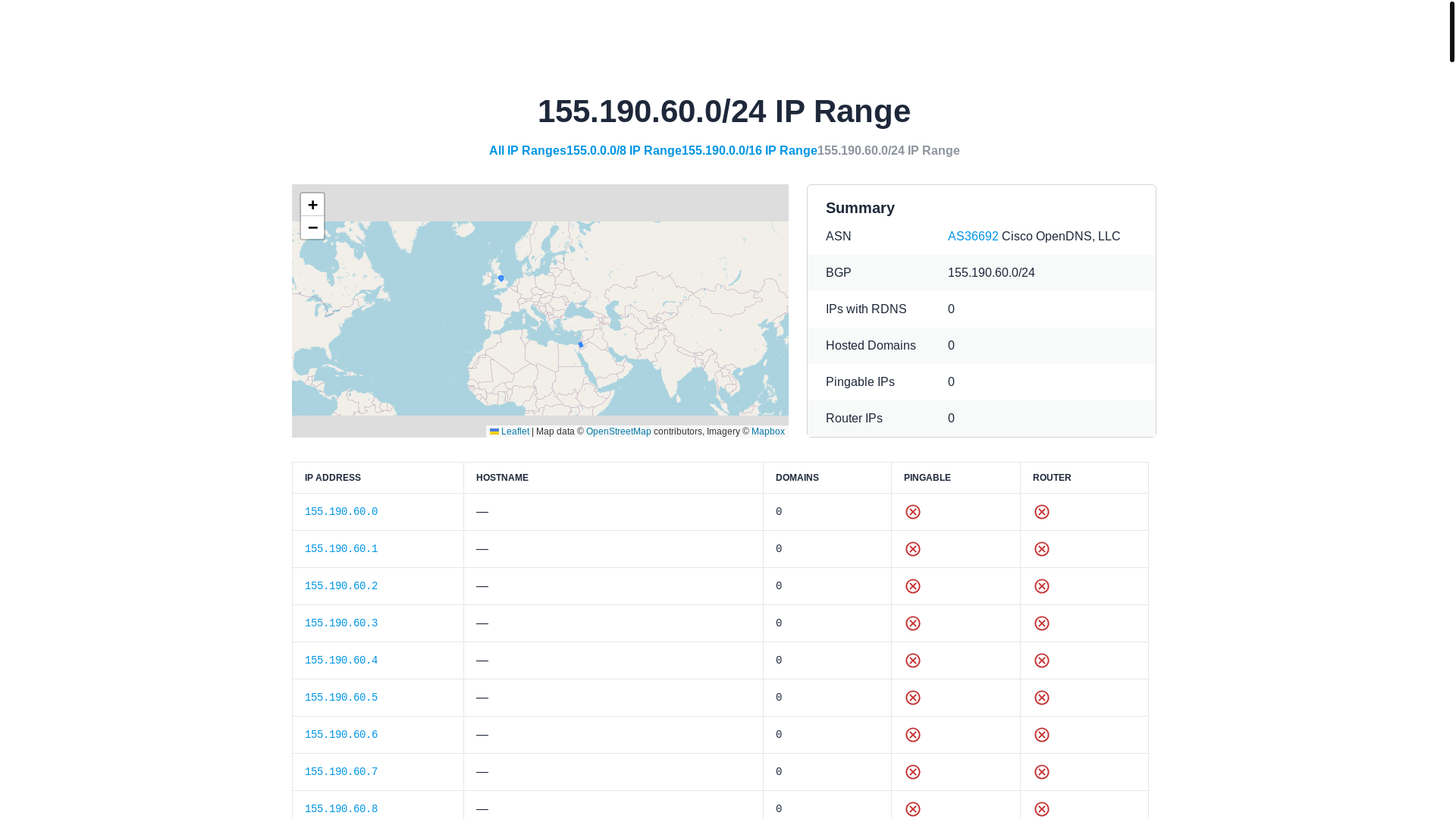
Task: Click the Summary heading
Action: 860,208
